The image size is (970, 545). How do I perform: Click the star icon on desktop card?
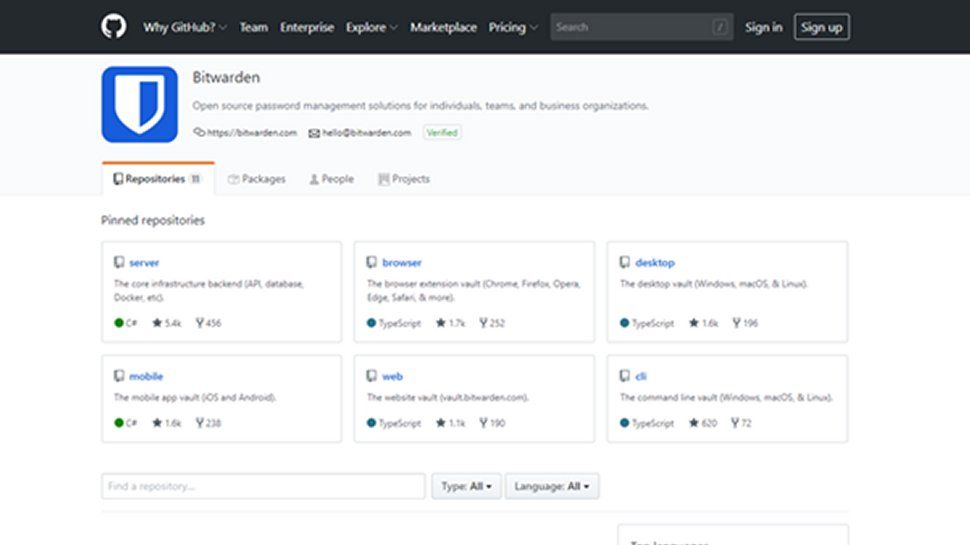pyautogui.click(x=693, y=322)
